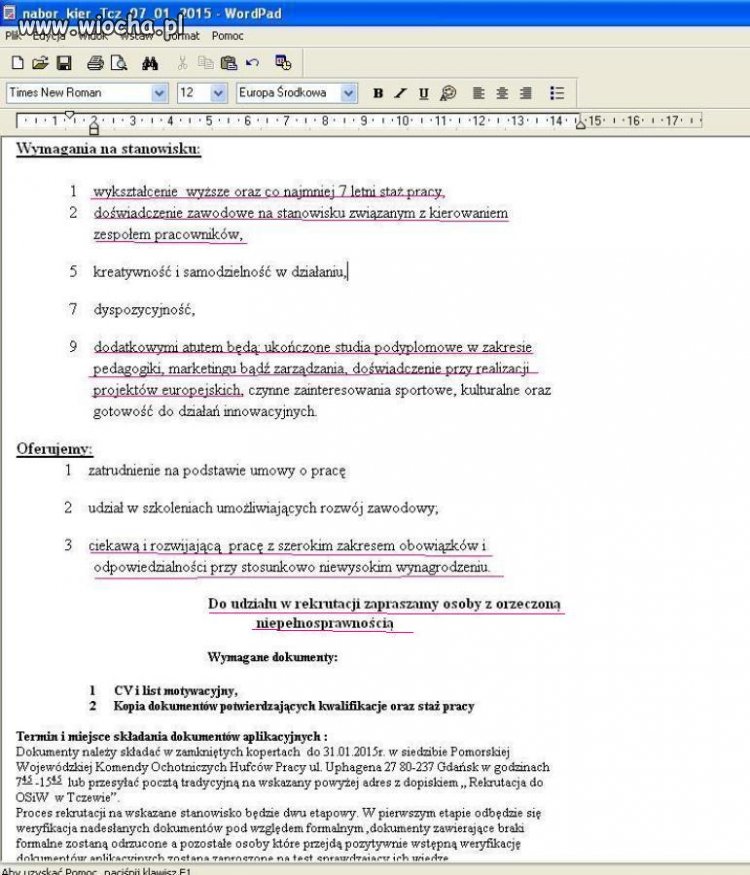Click 'Termin i miejsce składania dokumentów aplikacyjnych'
The image size is (750, 875).
[168, 737]
